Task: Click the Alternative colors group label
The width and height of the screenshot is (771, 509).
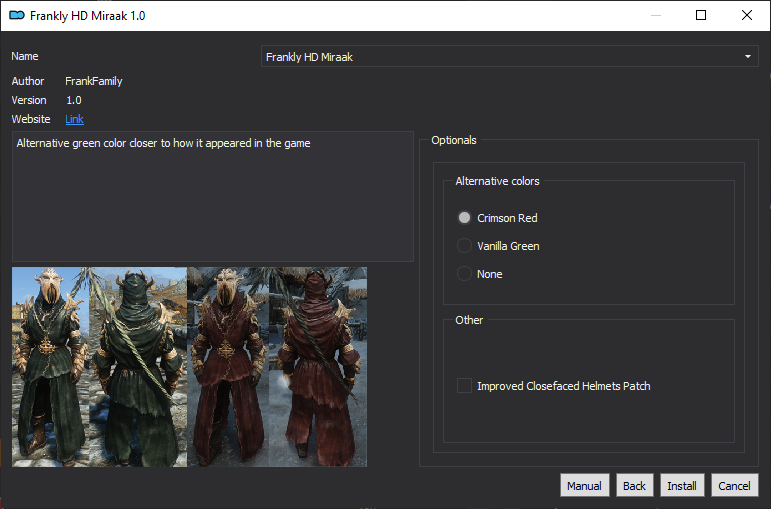Action: point(497,181)
